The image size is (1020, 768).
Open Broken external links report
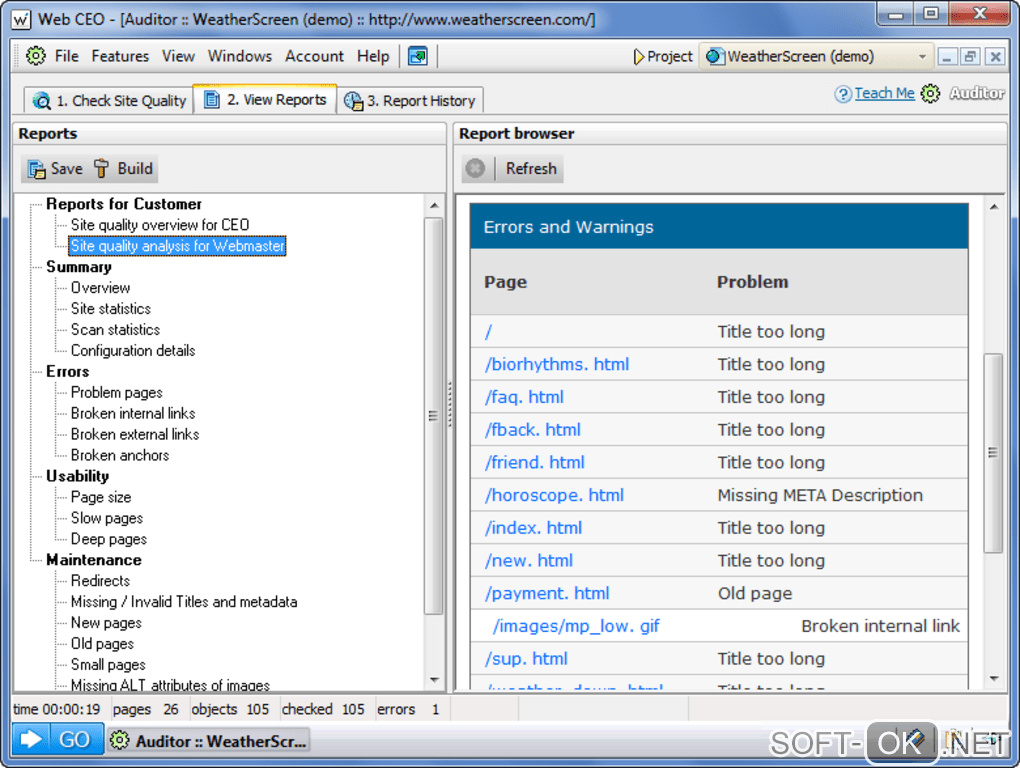tap(135, 434)
